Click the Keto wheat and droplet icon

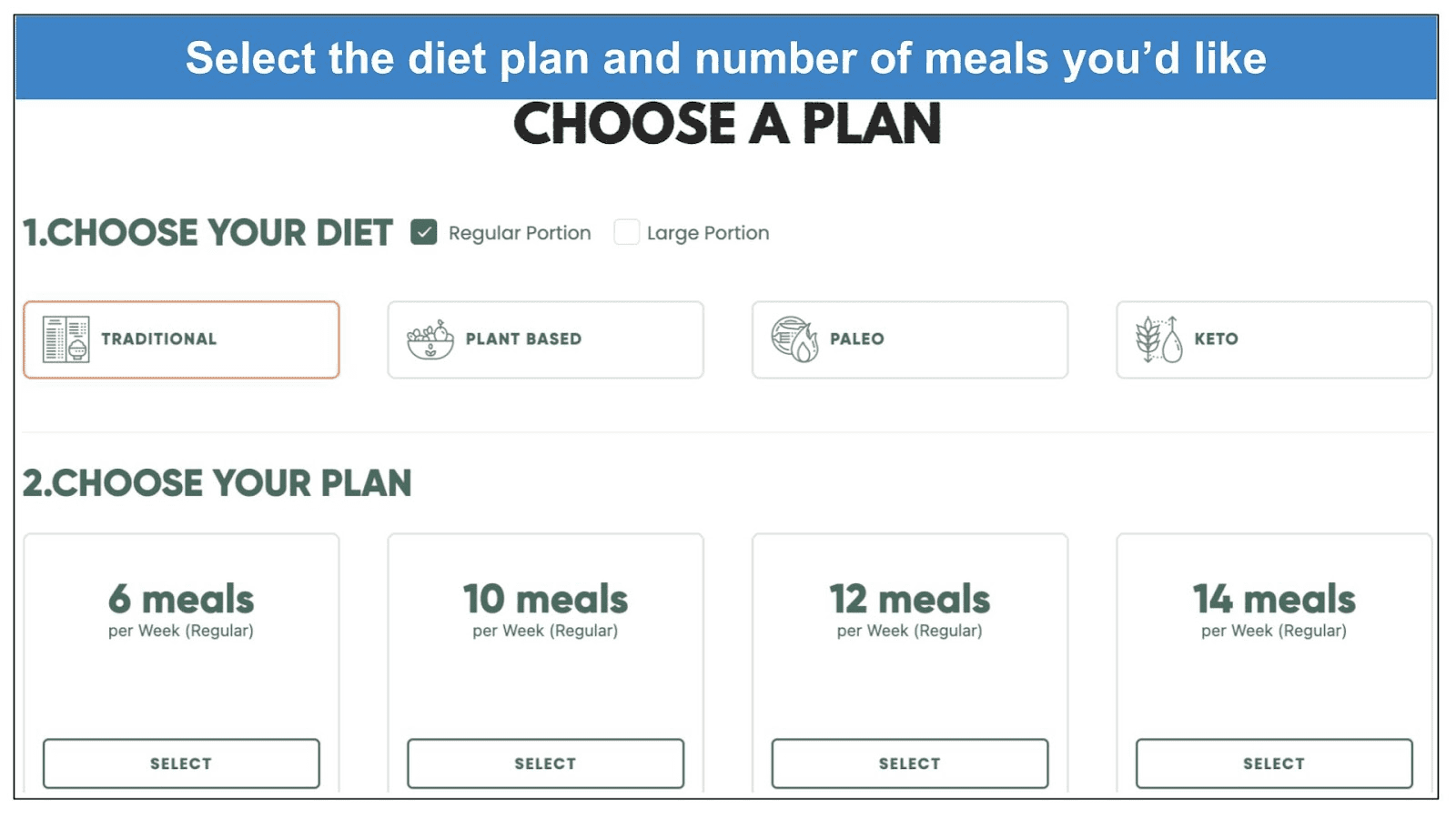(x=1158, y=339)
